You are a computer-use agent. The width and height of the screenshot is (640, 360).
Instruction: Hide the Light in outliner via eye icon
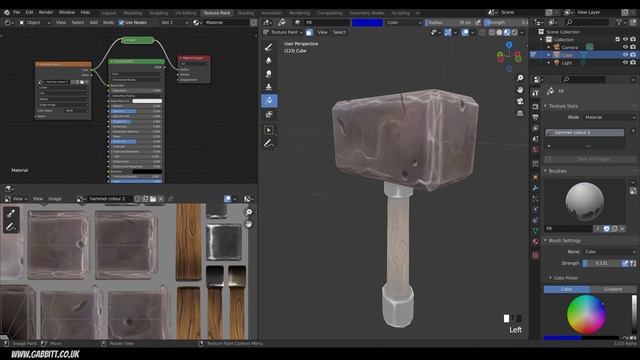coord(625,63)
